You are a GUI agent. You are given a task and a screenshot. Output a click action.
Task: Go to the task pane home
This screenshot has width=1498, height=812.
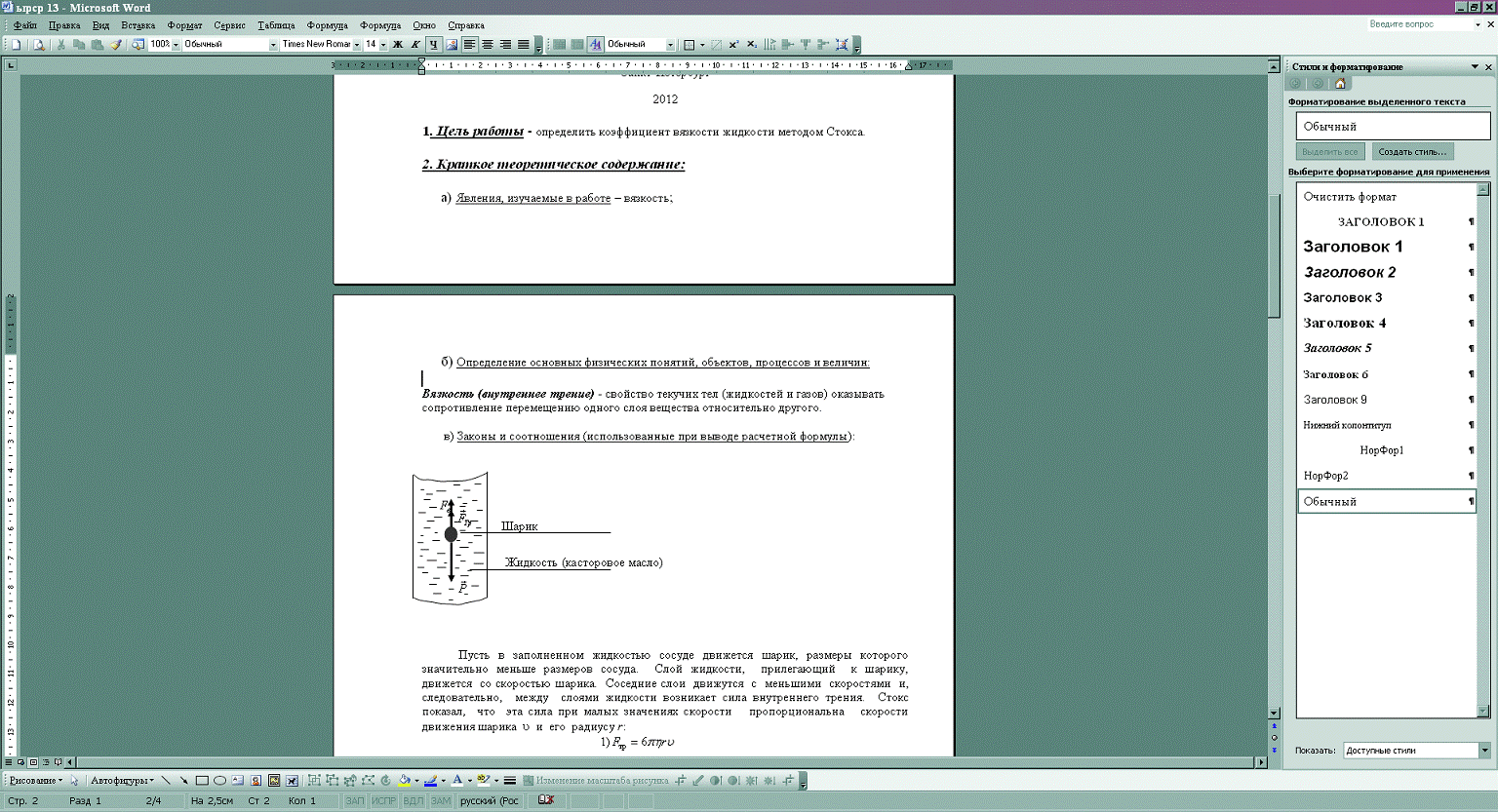1340,84
